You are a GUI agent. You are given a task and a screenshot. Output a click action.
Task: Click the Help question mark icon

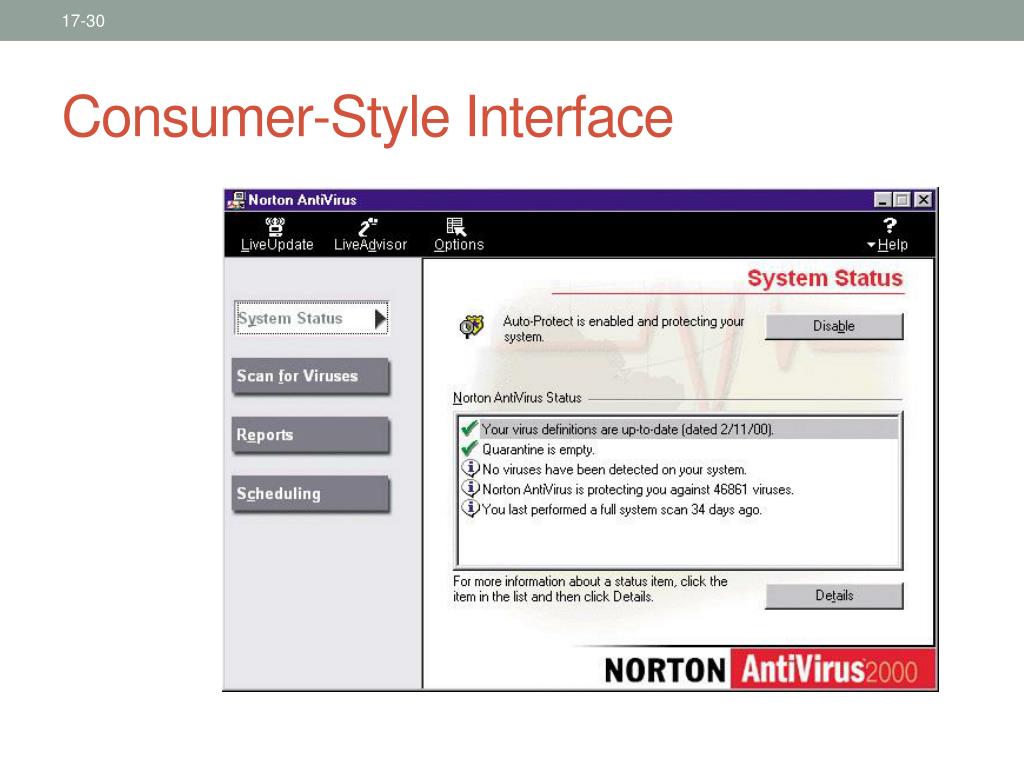889,225
